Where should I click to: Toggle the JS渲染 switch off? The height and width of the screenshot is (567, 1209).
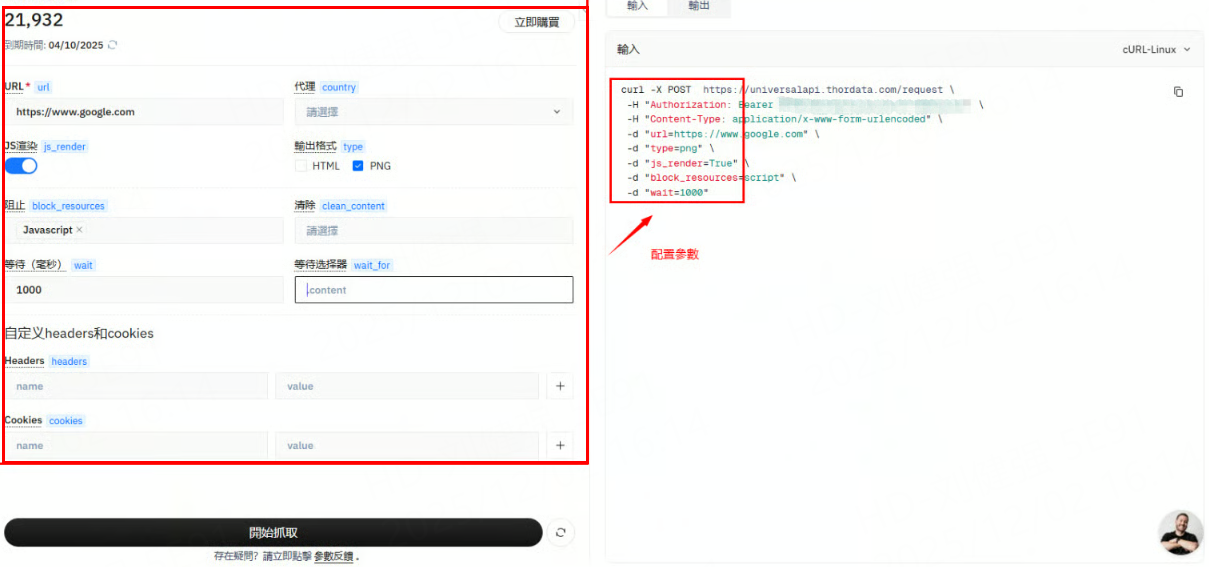(x=21, y=166)
